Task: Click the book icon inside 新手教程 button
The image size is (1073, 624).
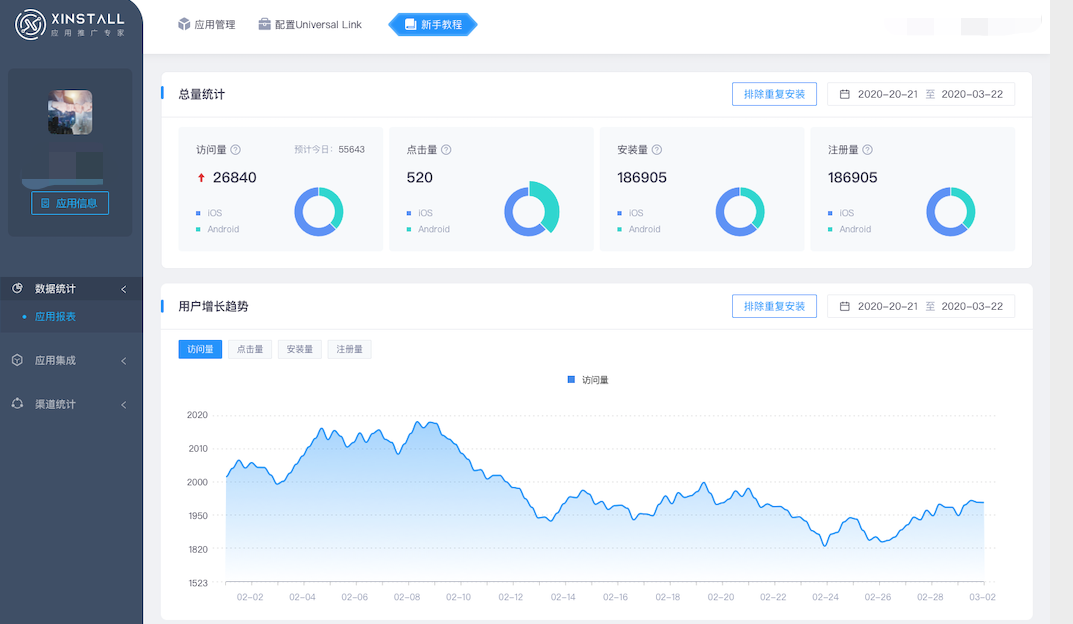Action: [x=411, y=25]
